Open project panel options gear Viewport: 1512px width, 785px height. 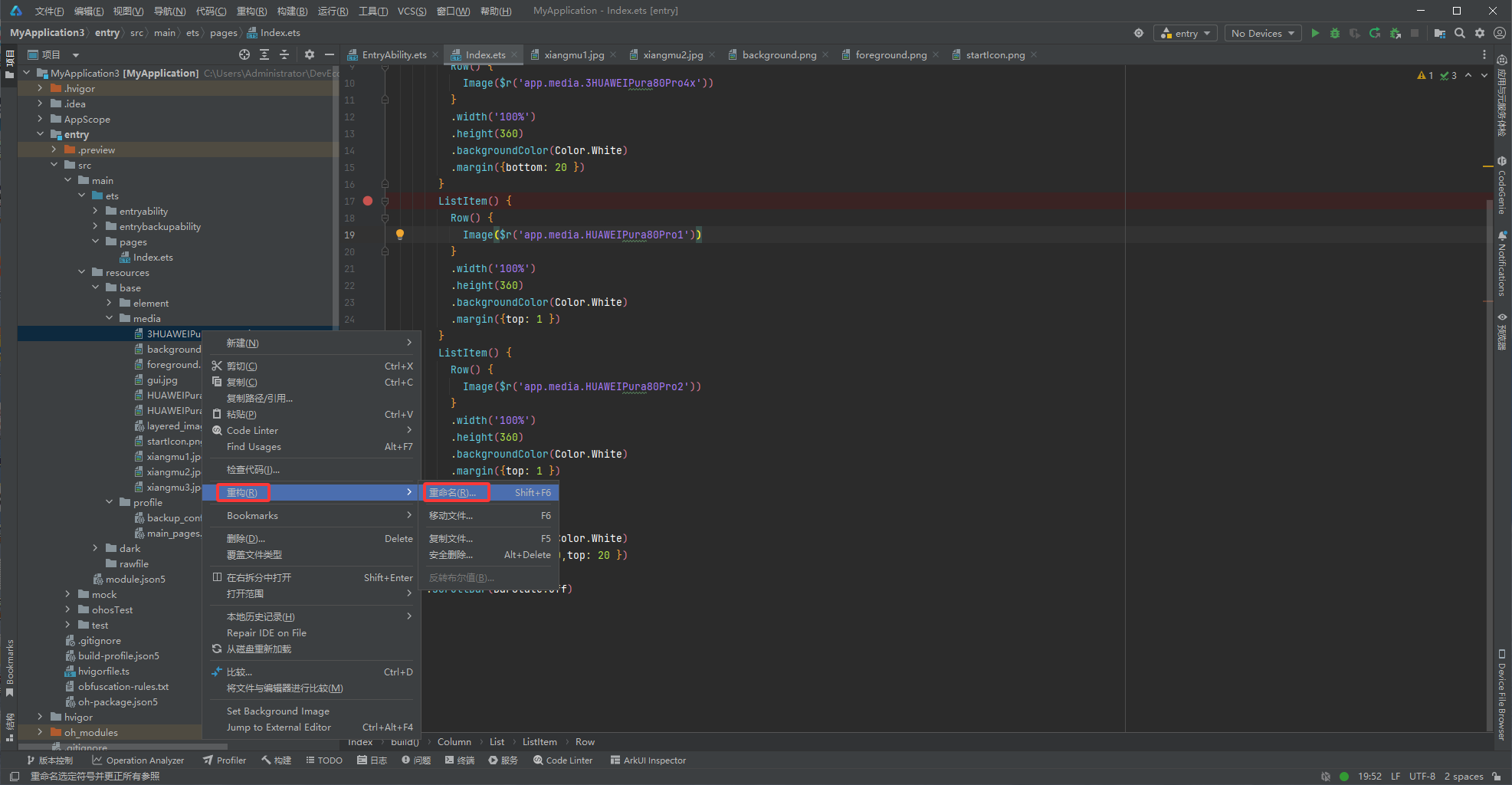click(x=310, y=54)
